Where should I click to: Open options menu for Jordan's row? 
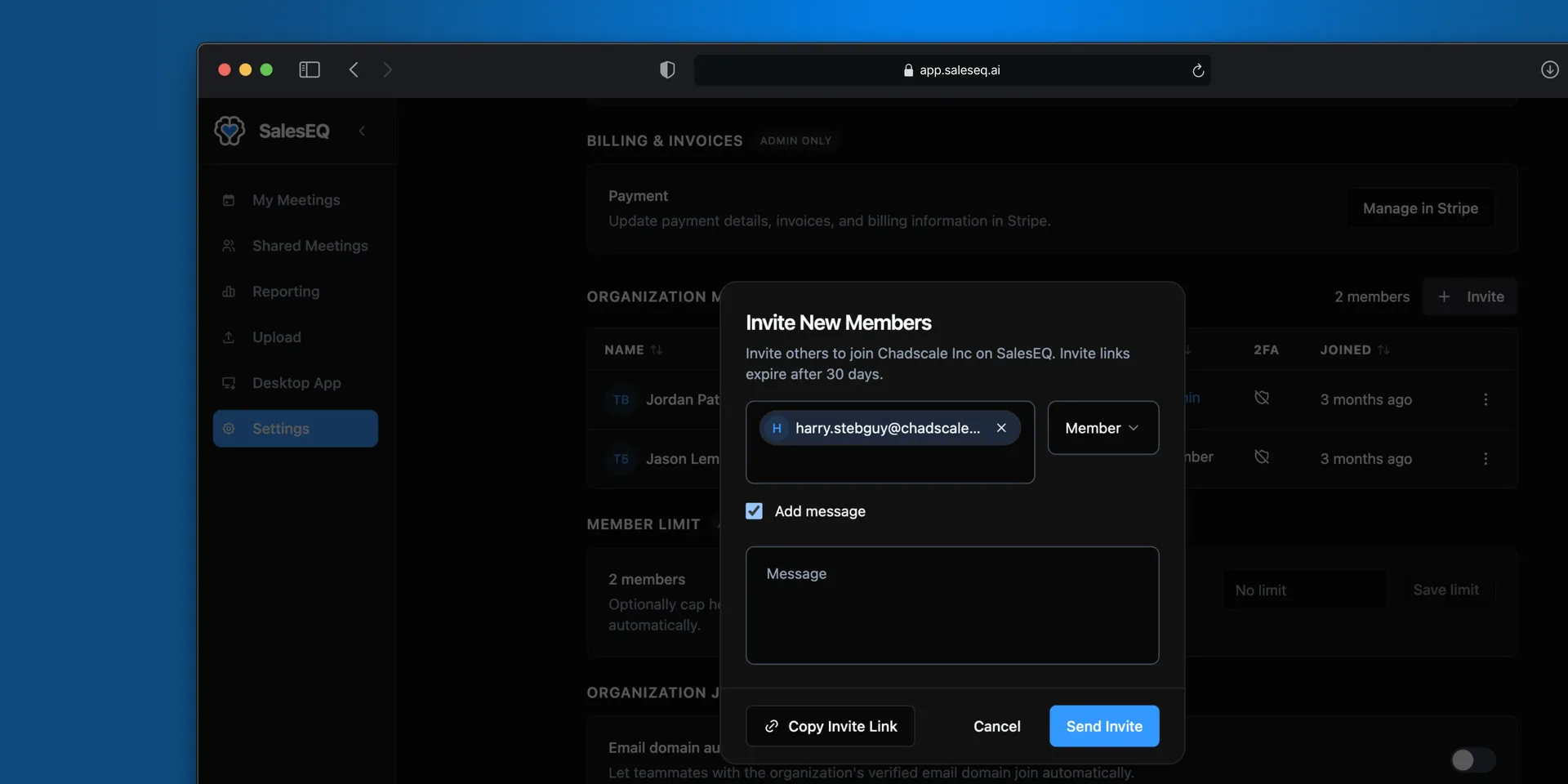coord(1486,399)
